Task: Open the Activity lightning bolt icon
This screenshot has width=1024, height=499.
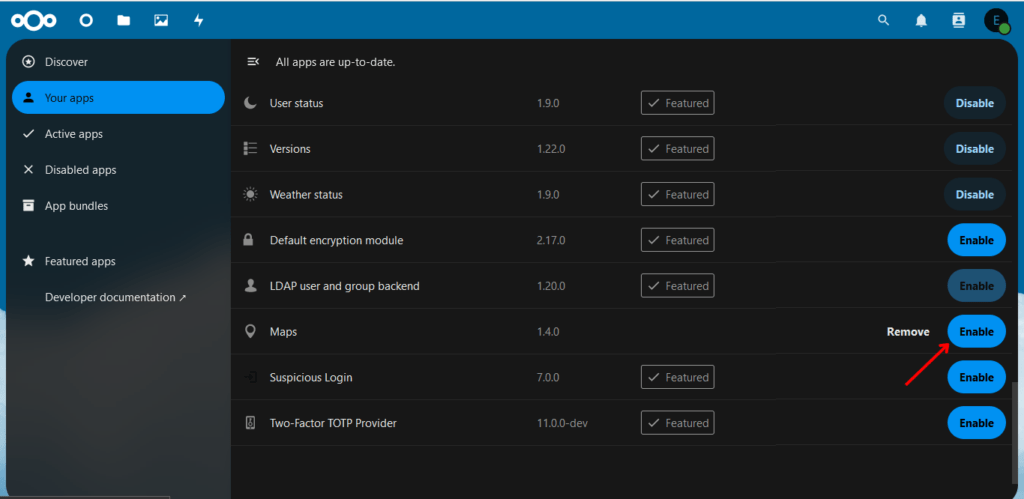Action: (x=198, y=20)
